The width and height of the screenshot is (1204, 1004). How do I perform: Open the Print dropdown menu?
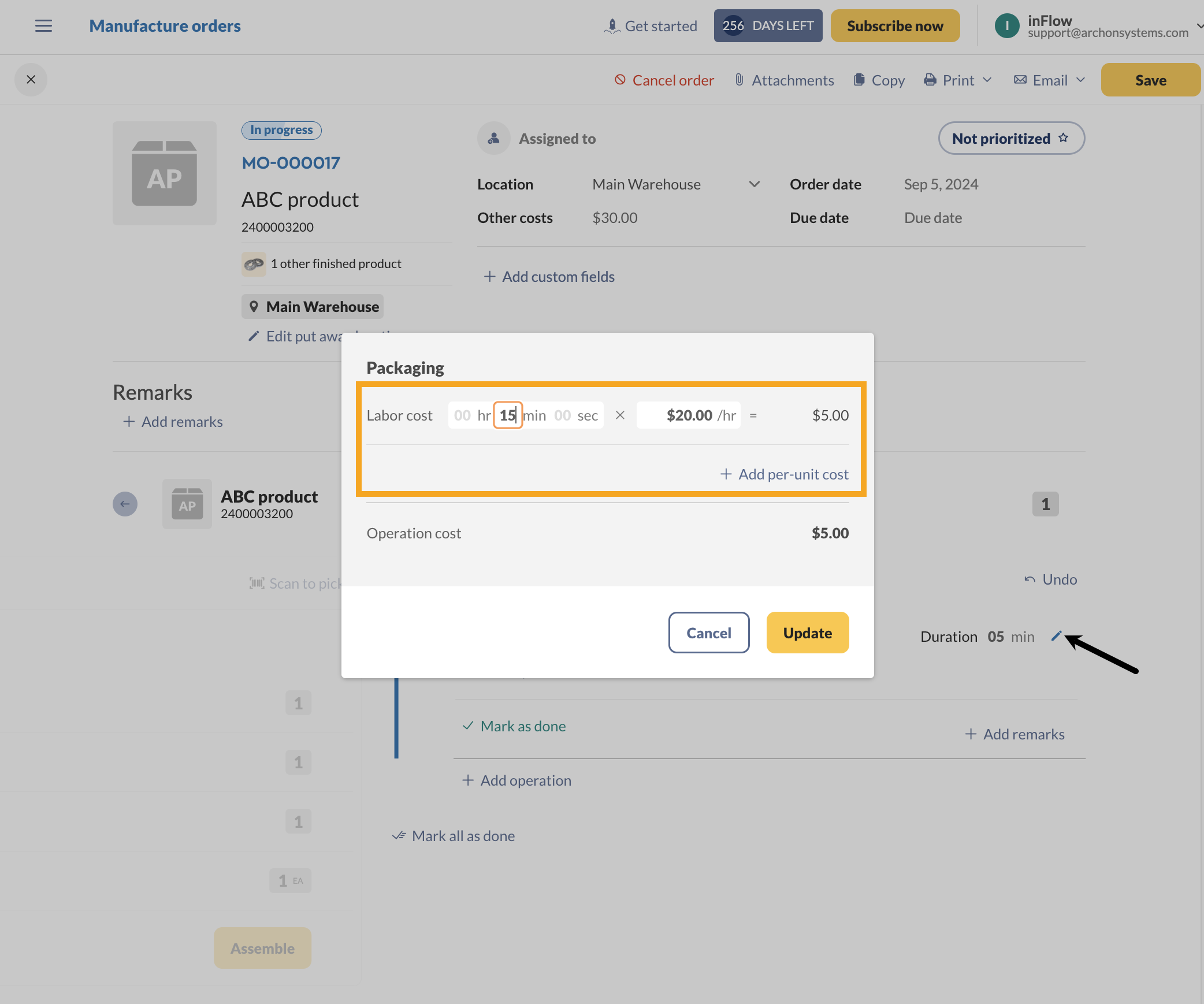(x=987, y=80)
